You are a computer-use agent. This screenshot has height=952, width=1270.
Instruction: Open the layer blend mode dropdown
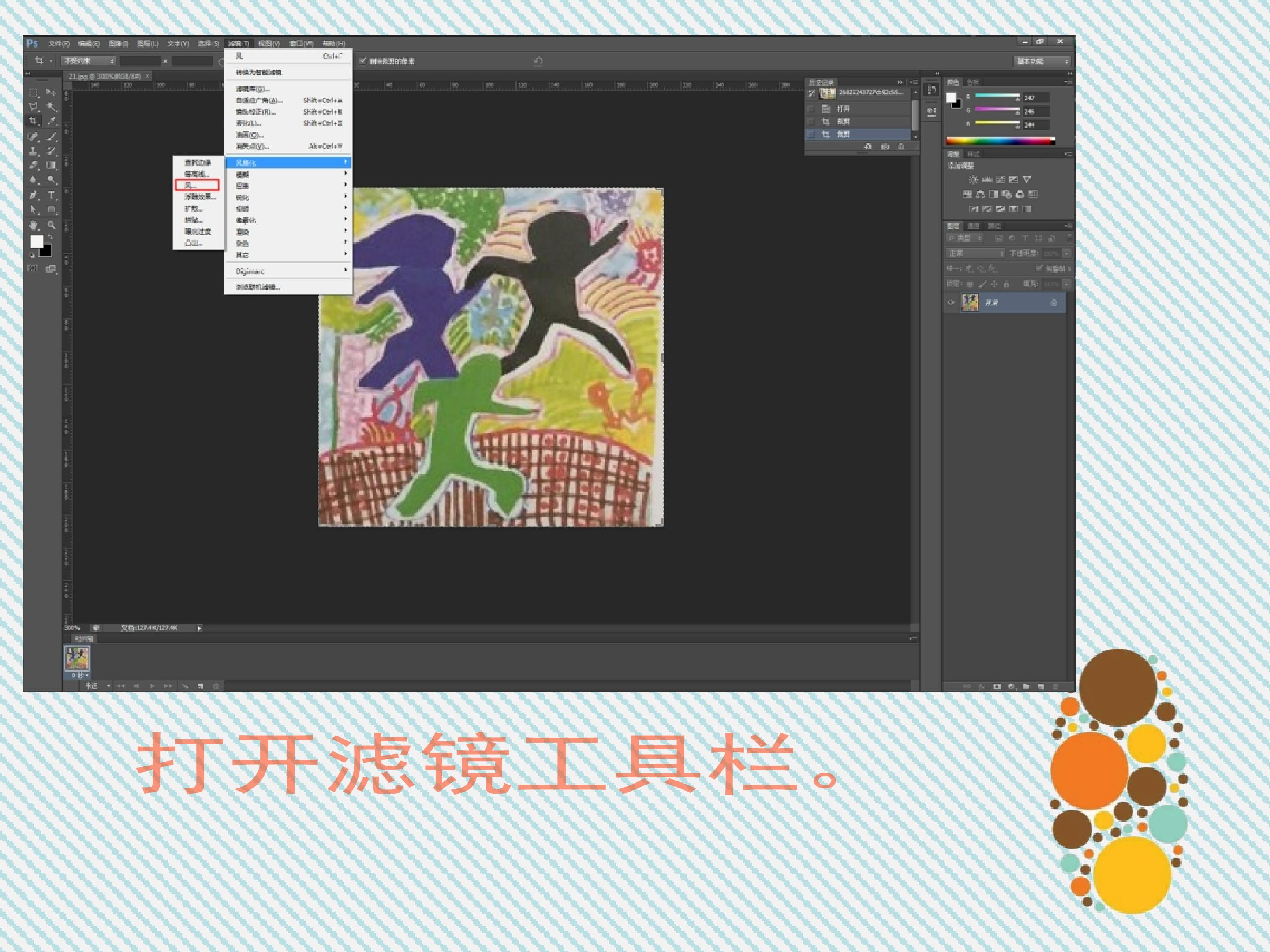click(975, 253)
